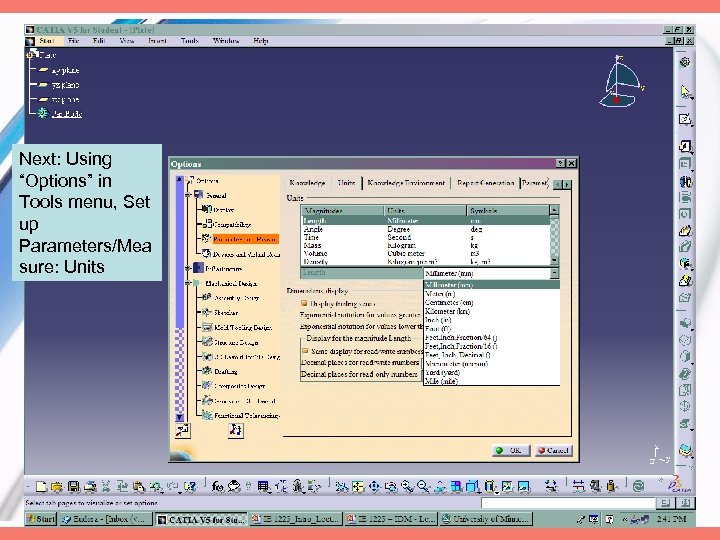Open the Tools menu
Image resolution: width=720 pixels, height=540 pixels.
(x=189, y=41)
